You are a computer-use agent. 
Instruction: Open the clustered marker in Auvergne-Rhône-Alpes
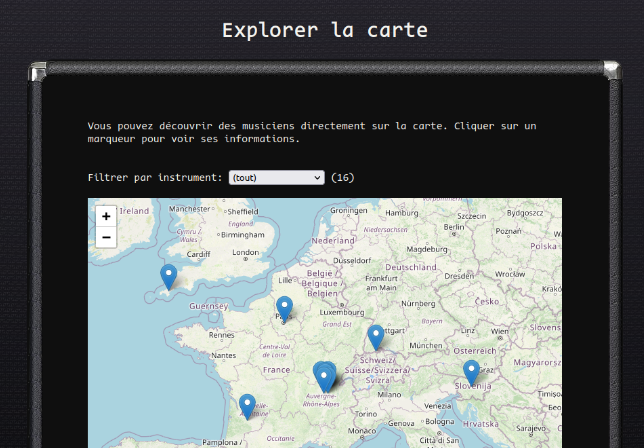click(x=324, y=376)
